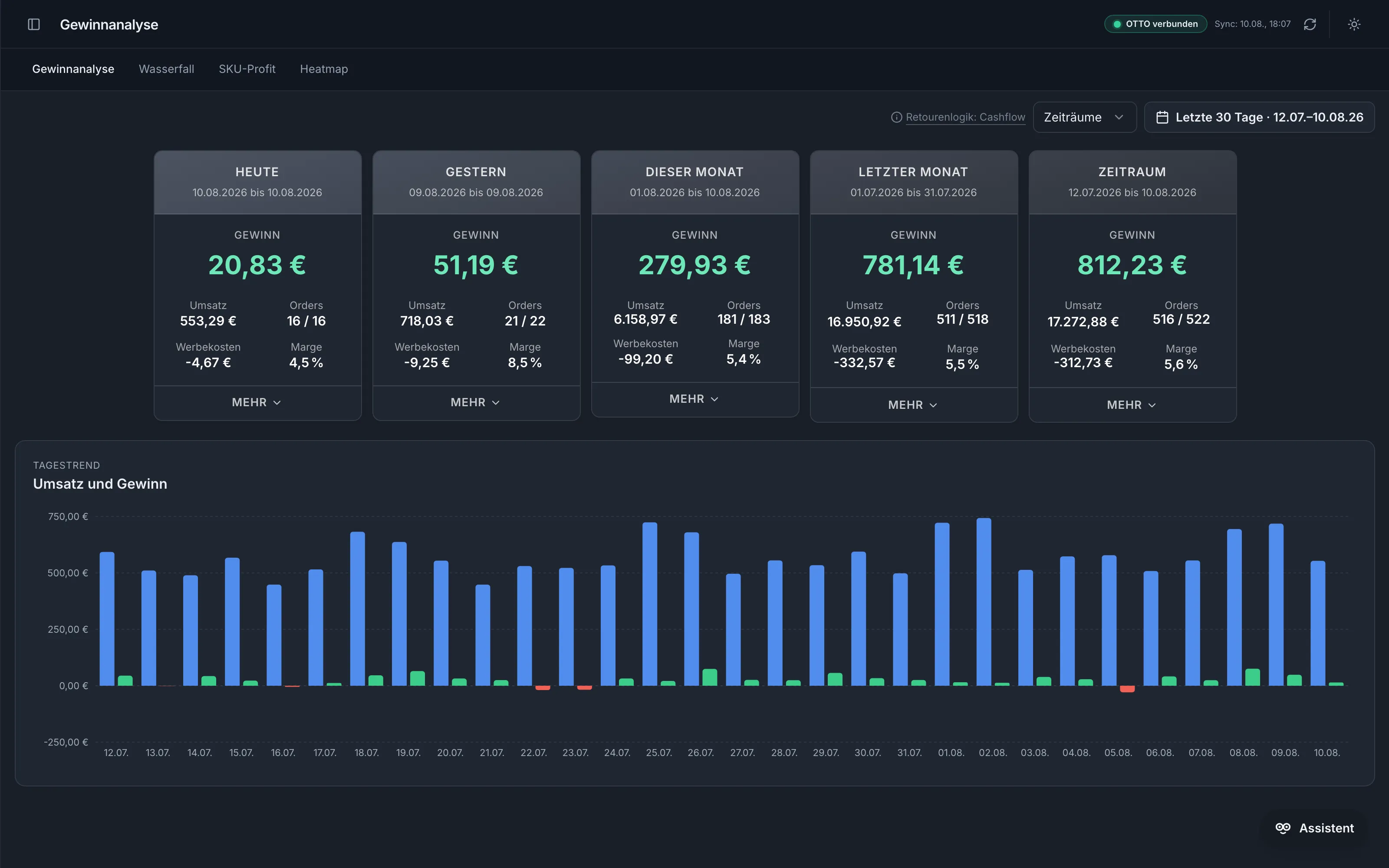
Task: Click the 812,23 € profit value
Action: pos(1132,265)
